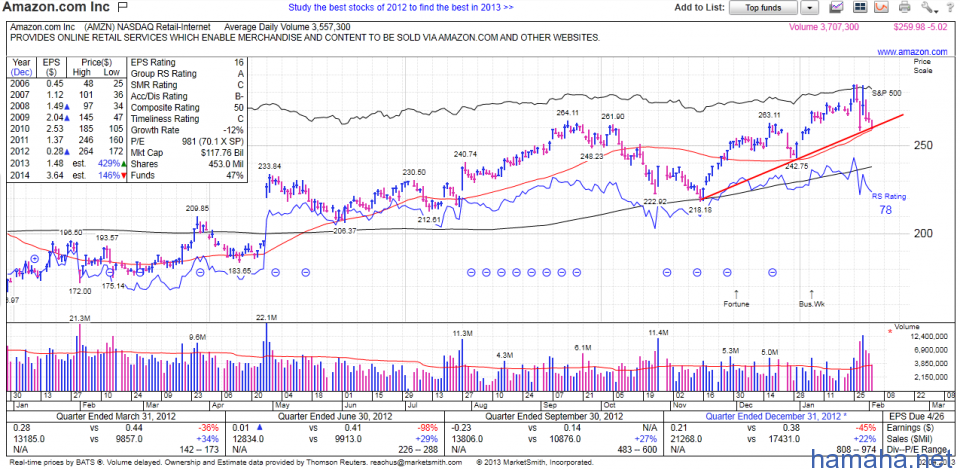
Task: Select the Growth Rate -12% row
Action: (x=187, y=130)
